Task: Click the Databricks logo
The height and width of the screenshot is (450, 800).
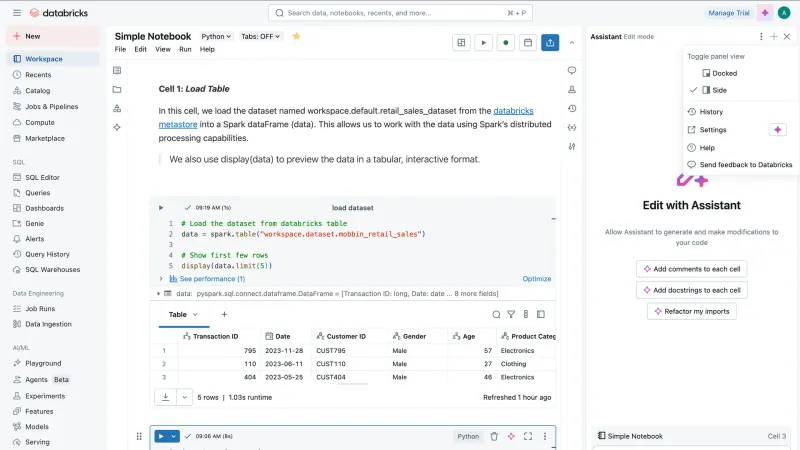Action: pyautogui.click(x=59, y=13)
